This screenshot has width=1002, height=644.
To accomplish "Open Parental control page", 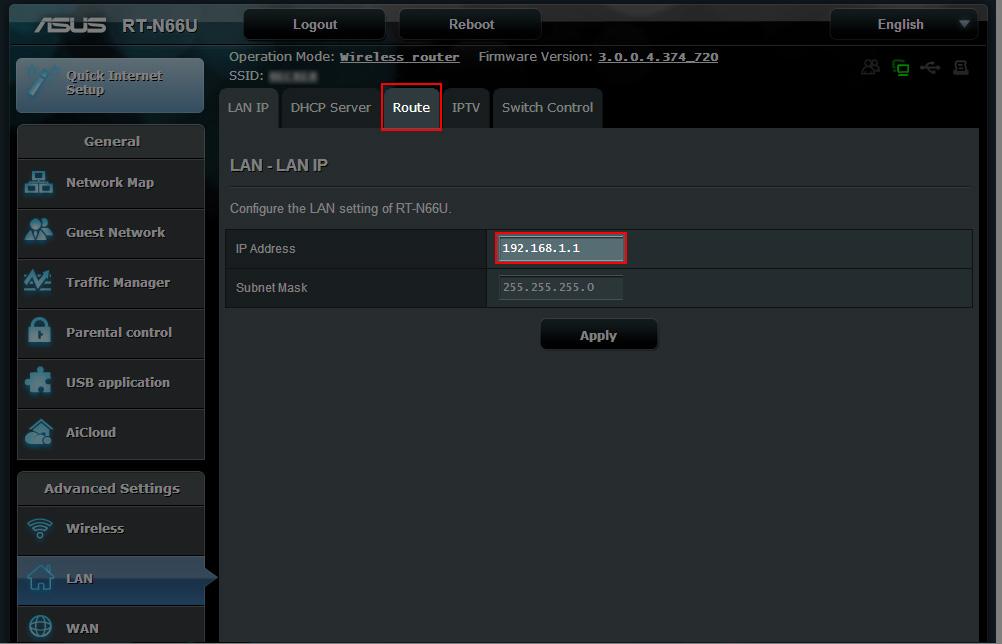I will [111, 332].
